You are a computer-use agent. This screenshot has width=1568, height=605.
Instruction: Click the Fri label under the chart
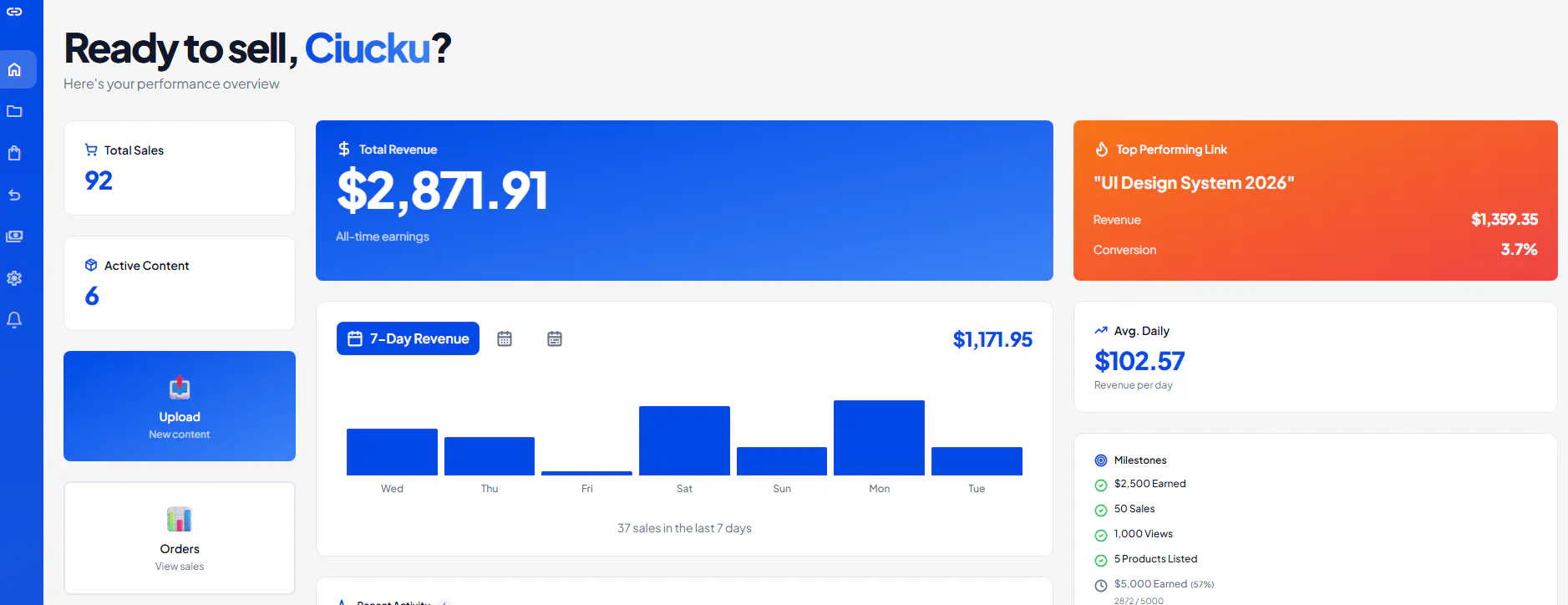587,489
